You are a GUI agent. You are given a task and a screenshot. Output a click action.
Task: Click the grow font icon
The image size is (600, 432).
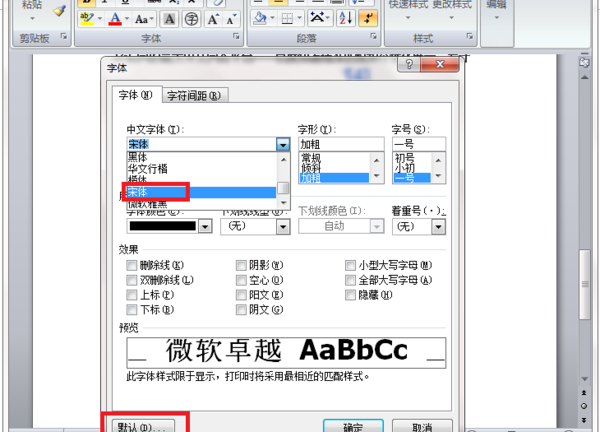point(213,19)
